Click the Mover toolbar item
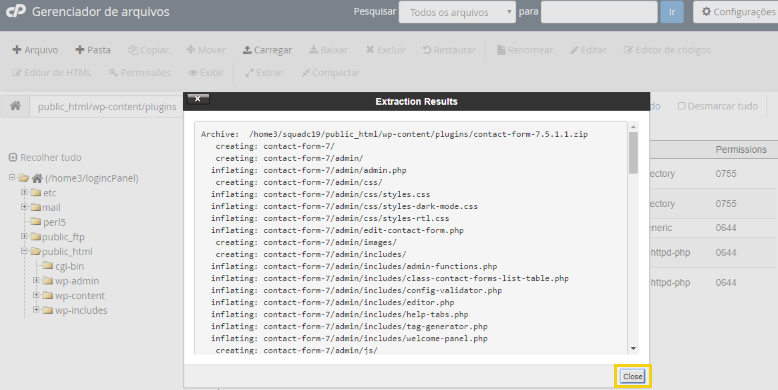 206,50
